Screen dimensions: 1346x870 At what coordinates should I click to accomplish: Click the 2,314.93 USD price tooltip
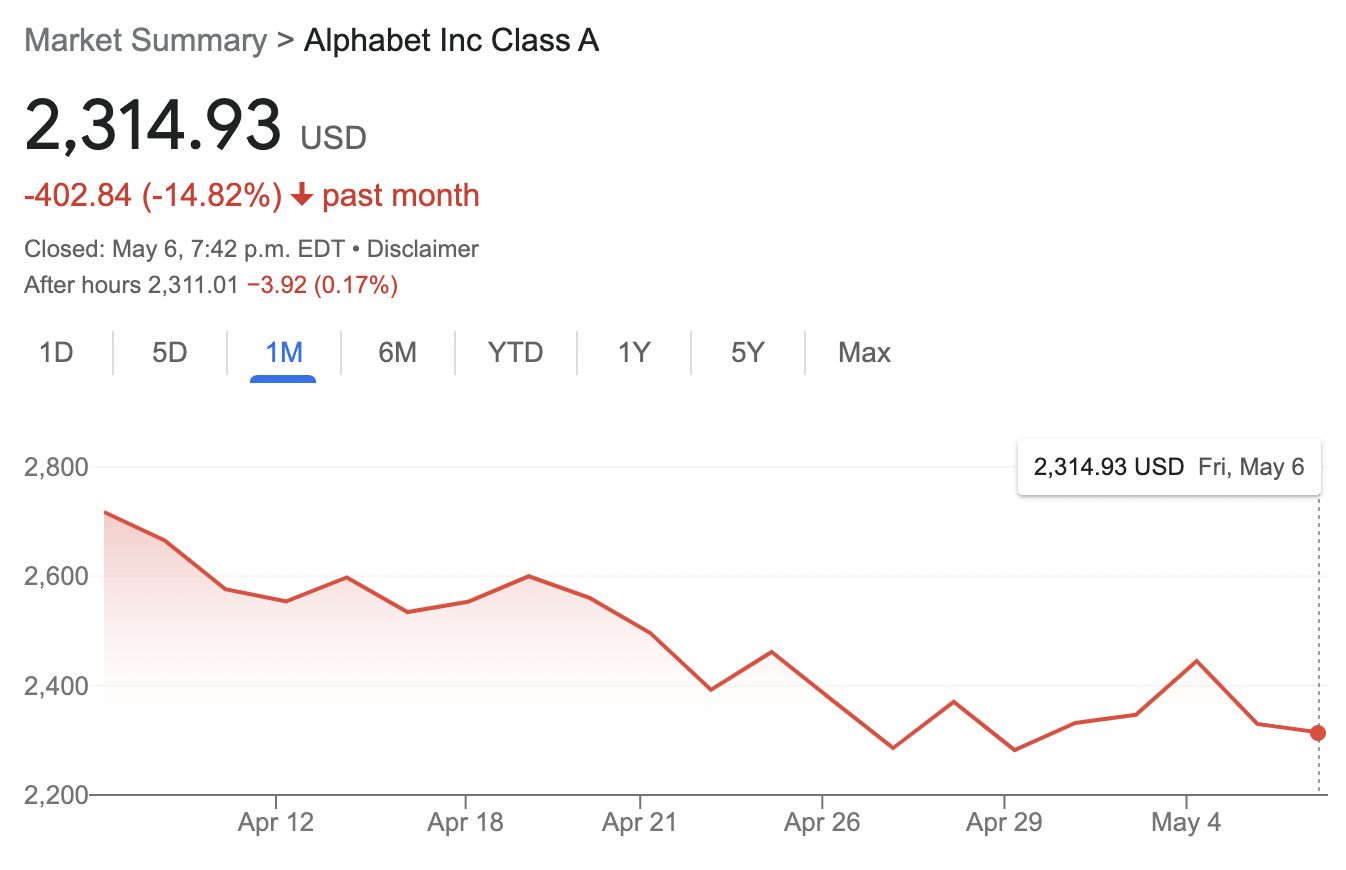click(x=1168, y=467)
